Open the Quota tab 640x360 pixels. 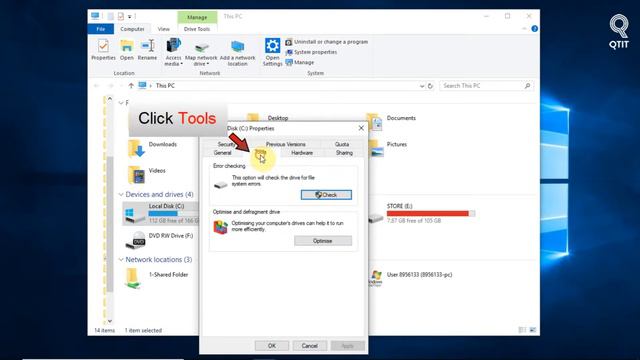coord(342,144)
